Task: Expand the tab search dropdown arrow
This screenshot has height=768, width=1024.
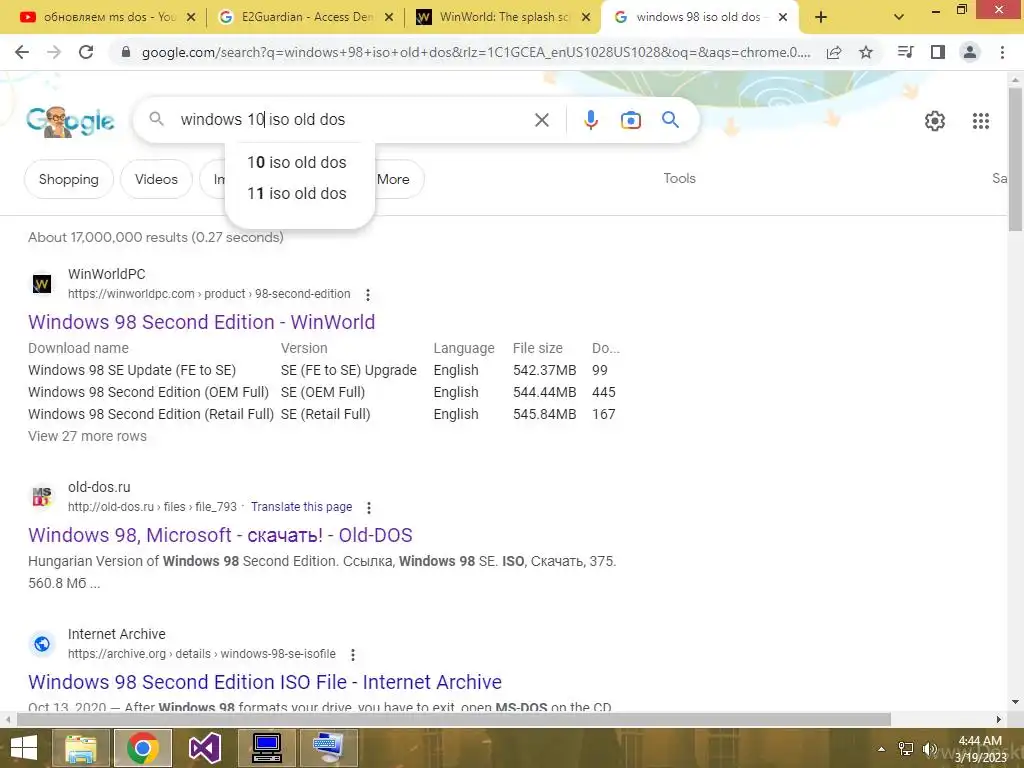Action: 899,17
